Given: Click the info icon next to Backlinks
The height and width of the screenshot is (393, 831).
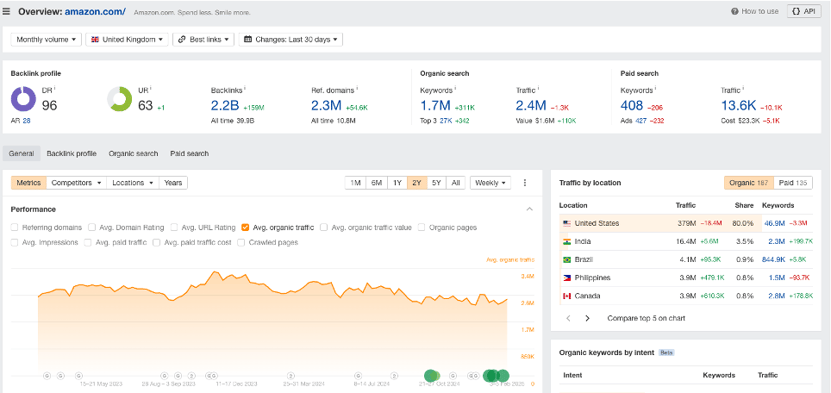Looking at the screenshot, I should point(246,88).
